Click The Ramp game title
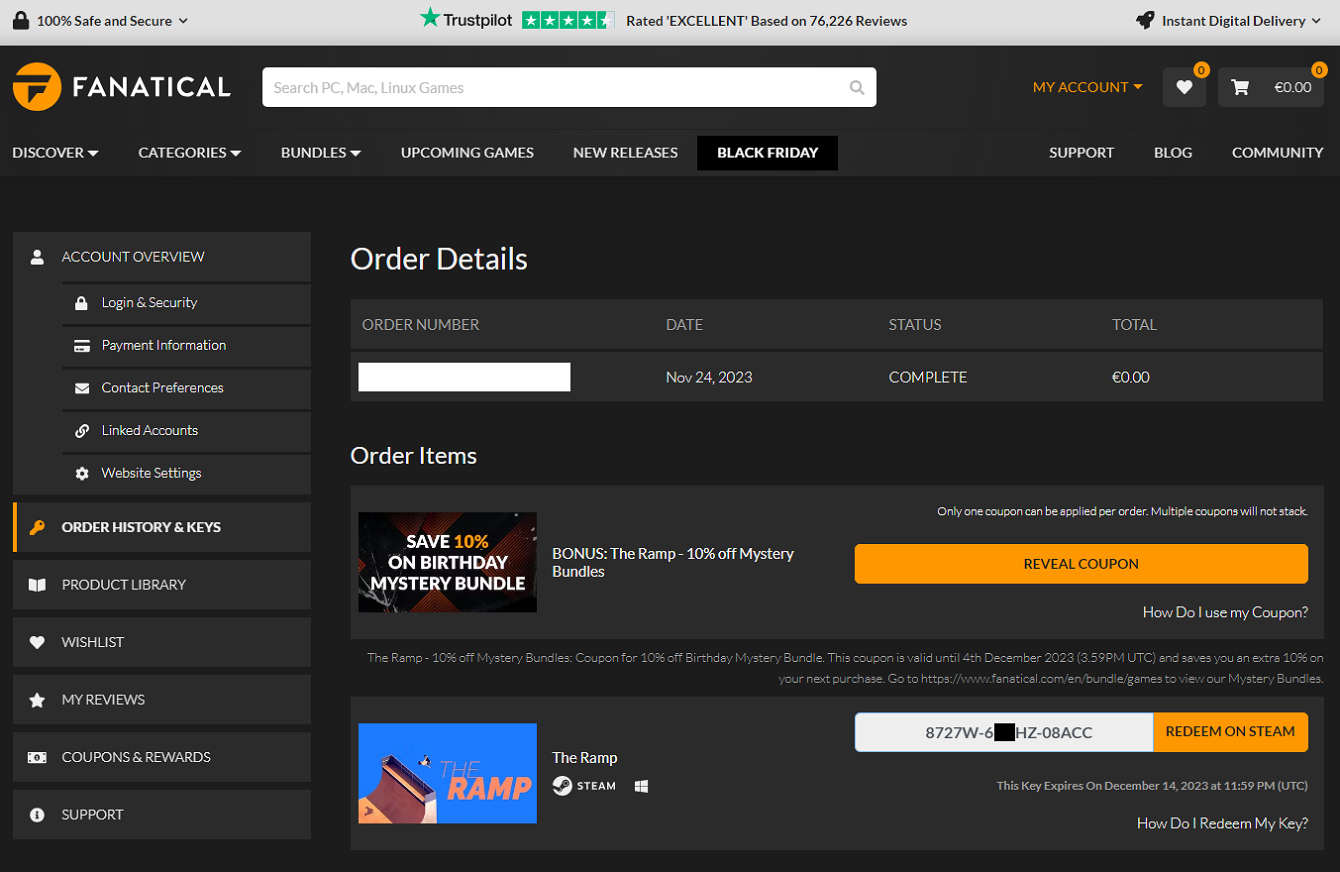The width and height of the screenshot is (1340, 872). click(x=585, y=758)
